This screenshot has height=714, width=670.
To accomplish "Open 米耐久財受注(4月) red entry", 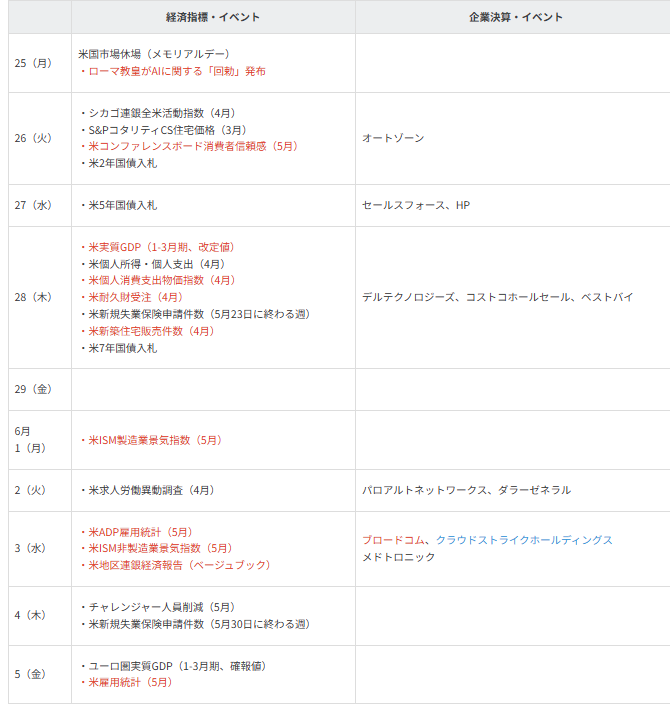I will (x=131, y=297).
